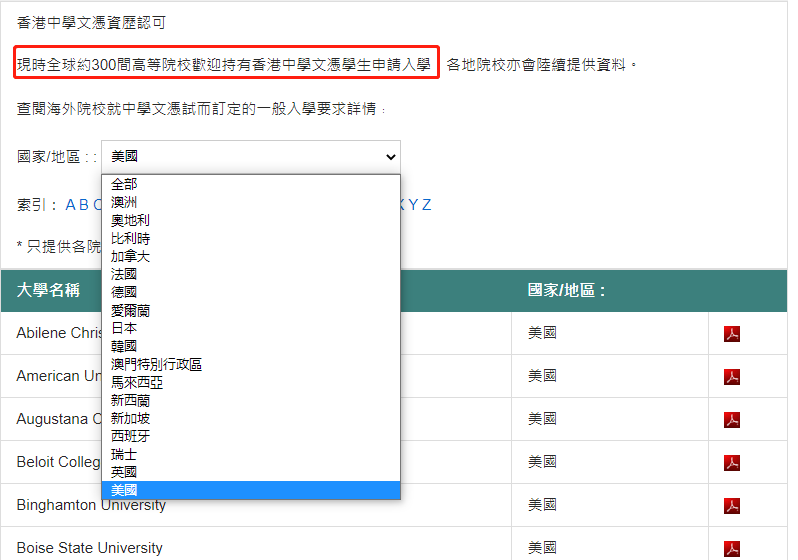This screenshot has width=798, height=560.
Task: Open PDF for Binghamton University row
Action: click(731, 506)
